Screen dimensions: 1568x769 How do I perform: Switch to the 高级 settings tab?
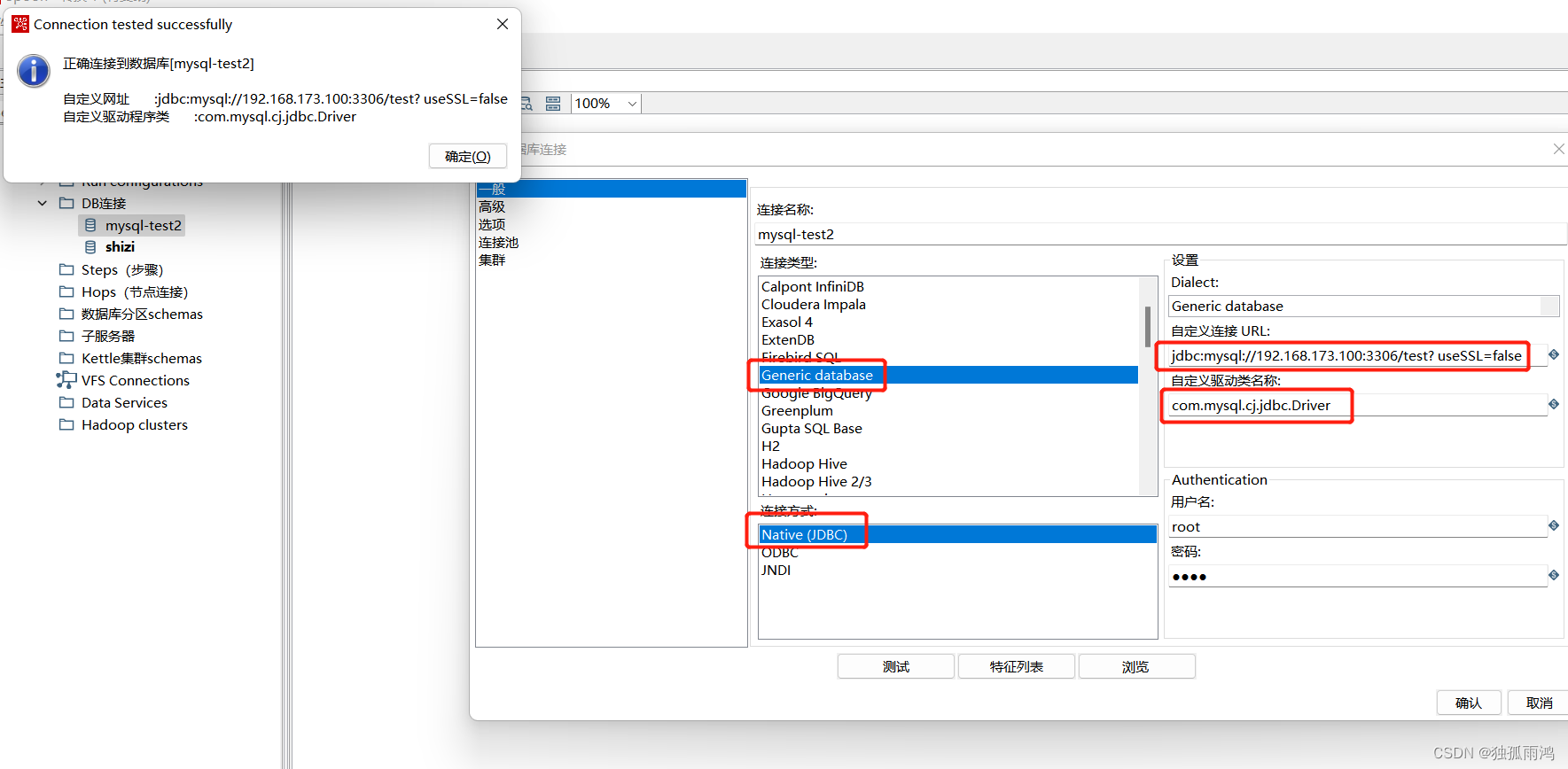[x=492, y=206]
